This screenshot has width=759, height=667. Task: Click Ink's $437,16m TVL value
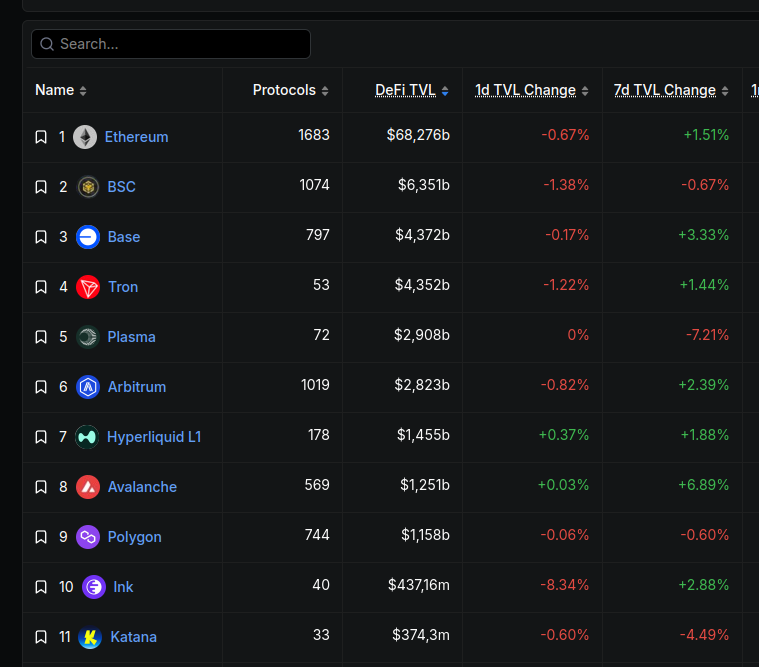pos(419,585)
